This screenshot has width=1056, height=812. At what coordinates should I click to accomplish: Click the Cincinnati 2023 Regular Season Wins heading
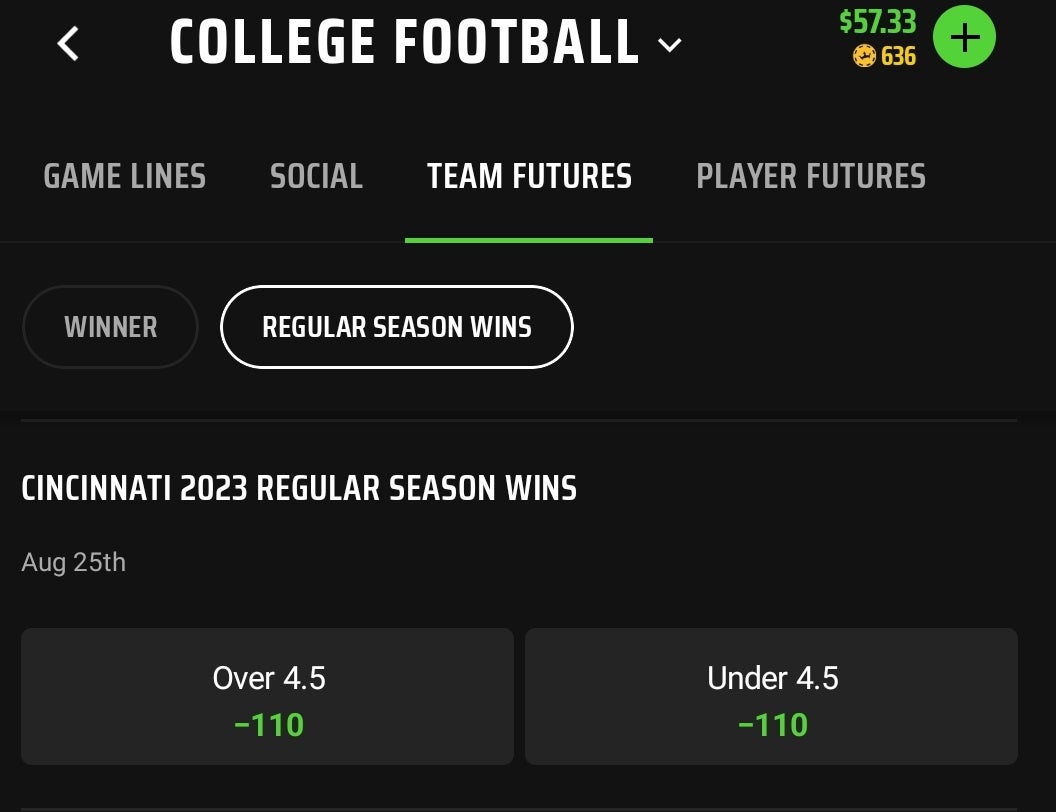[x=298, y=488]
